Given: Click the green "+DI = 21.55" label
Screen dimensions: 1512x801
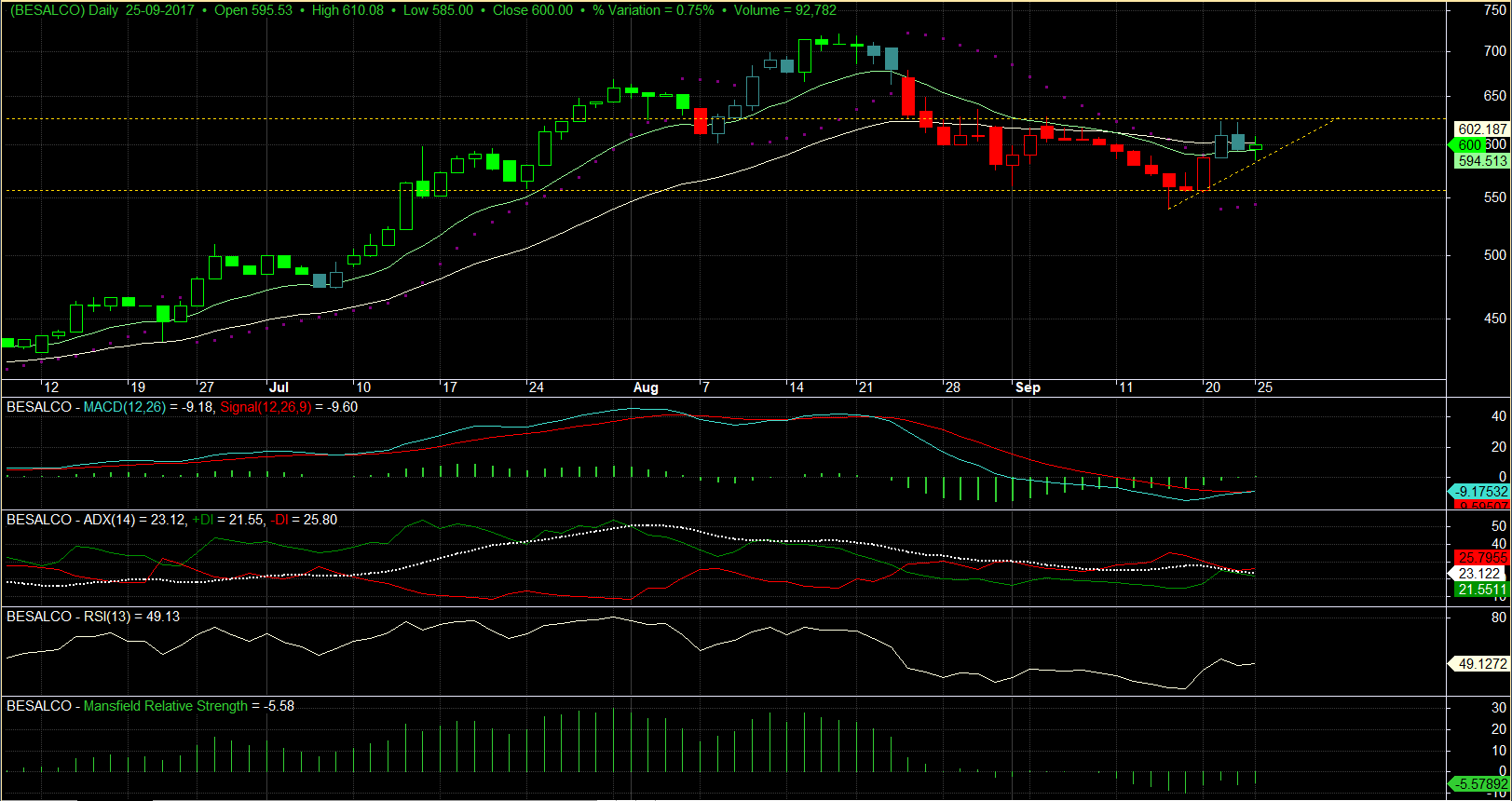Looking at the screenshot, I should pos(228,520).
